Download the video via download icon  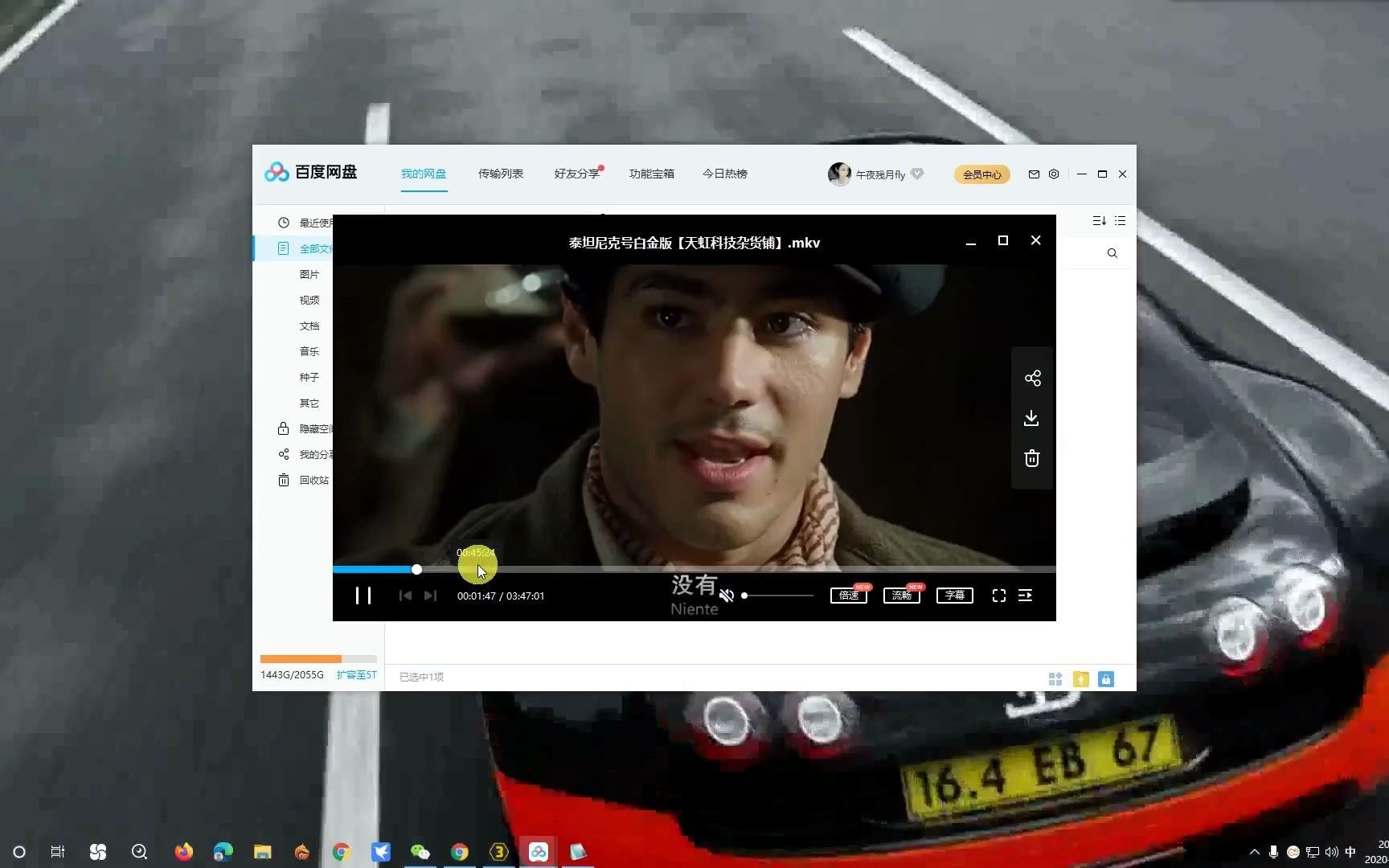pos(1032,419)
